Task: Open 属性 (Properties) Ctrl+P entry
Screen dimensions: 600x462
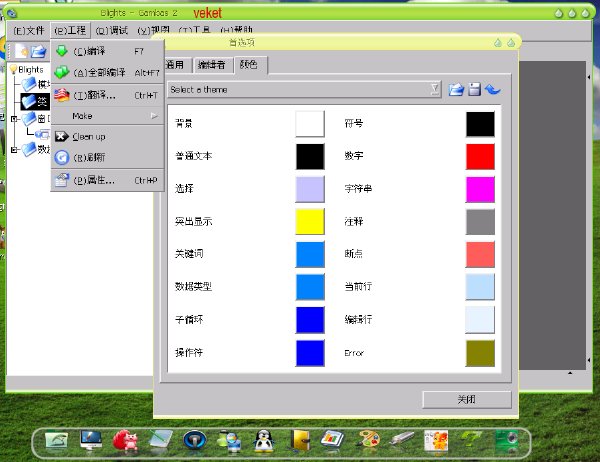Action: click(108, 180)
